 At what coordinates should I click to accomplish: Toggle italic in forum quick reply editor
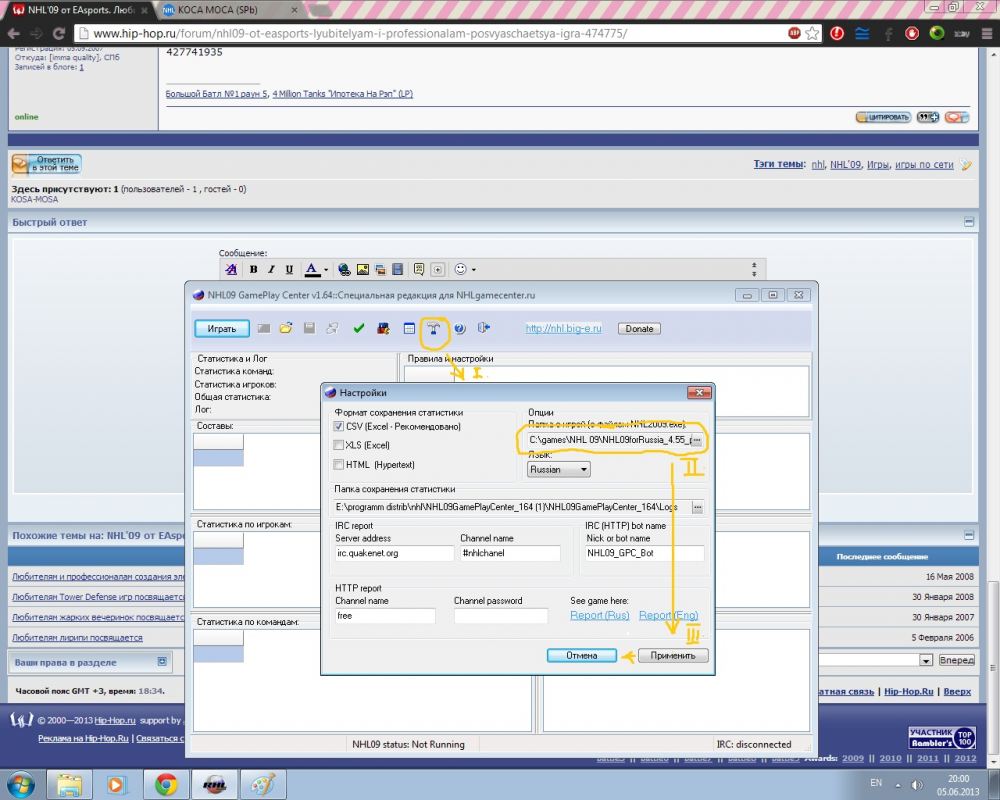point(271,269)
